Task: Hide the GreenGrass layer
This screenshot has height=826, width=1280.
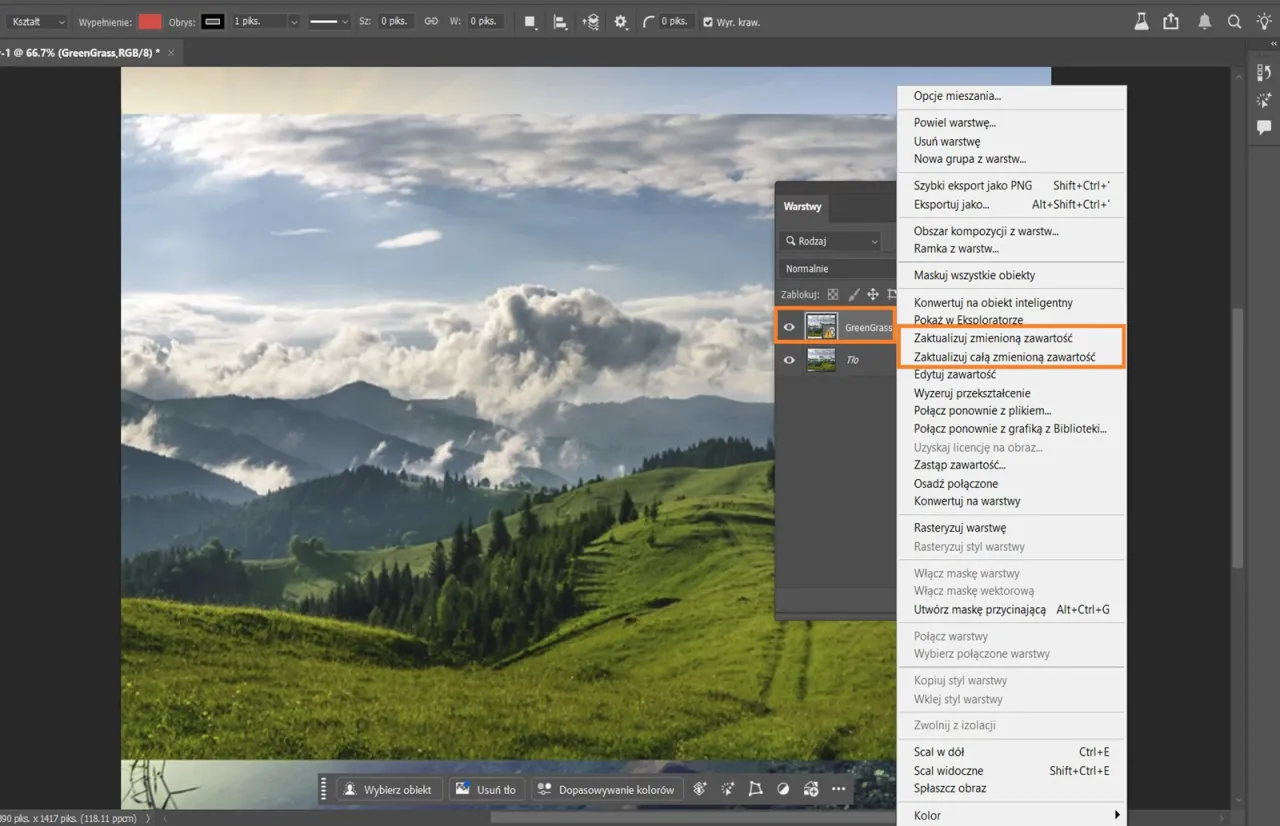Action: click(789, 326)
